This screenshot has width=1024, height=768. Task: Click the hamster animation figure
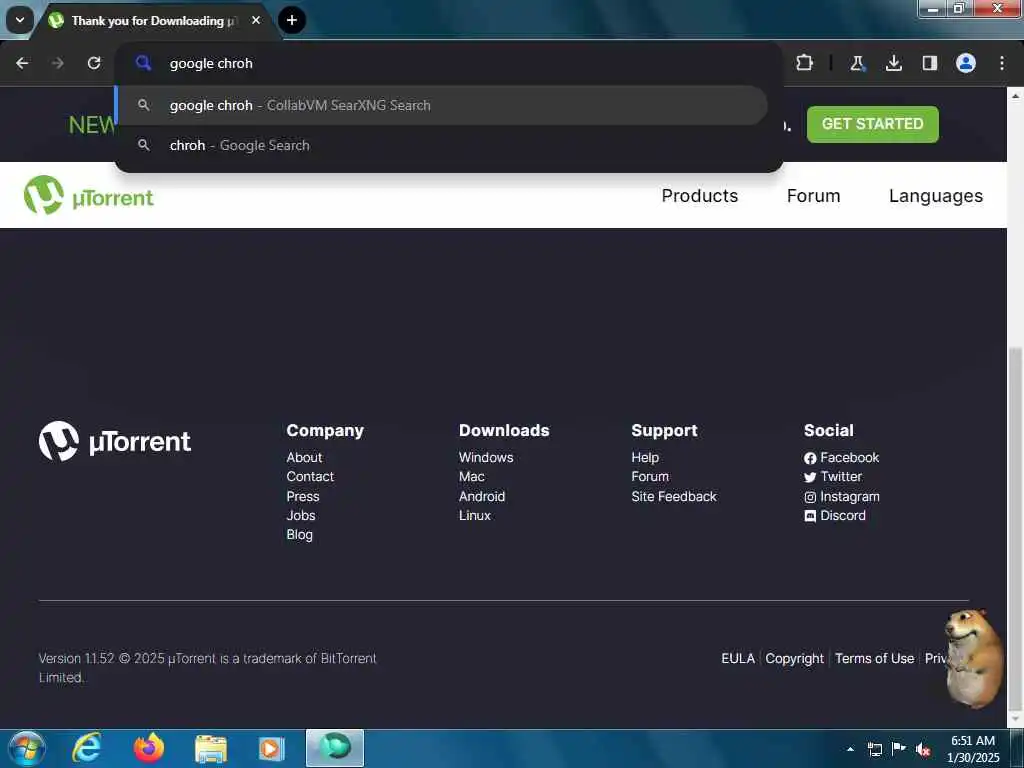[974, 658]
